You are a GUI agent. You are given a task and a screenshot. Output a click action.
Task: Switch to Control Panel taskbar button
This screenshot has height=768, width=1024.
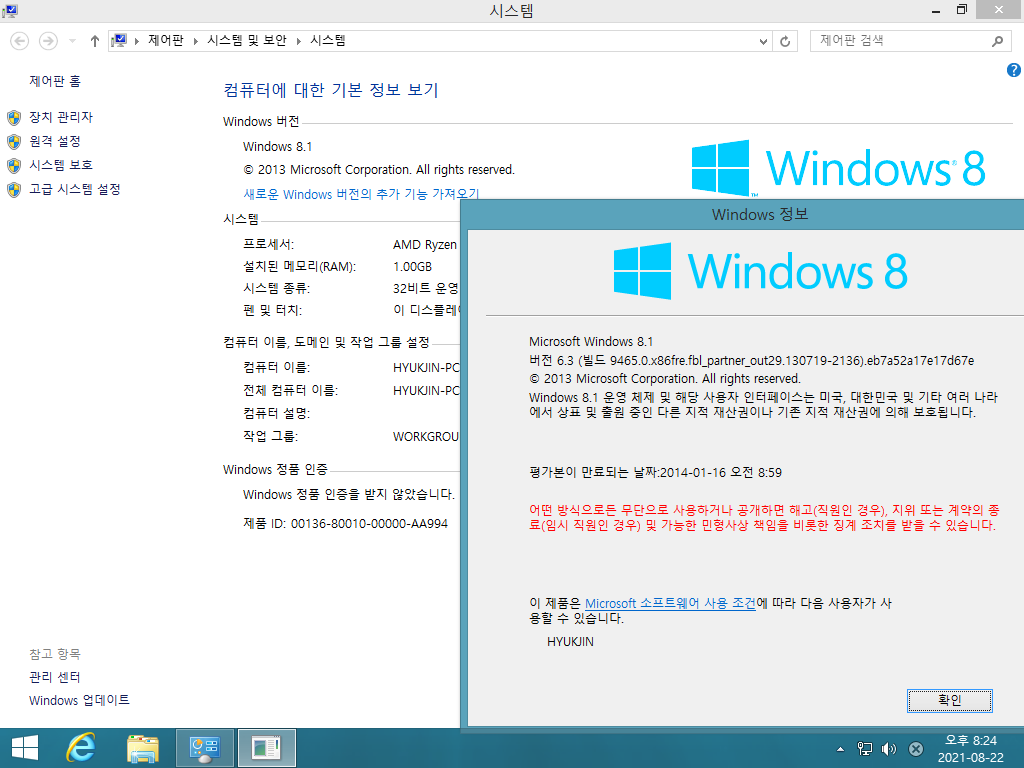point(204,748)
